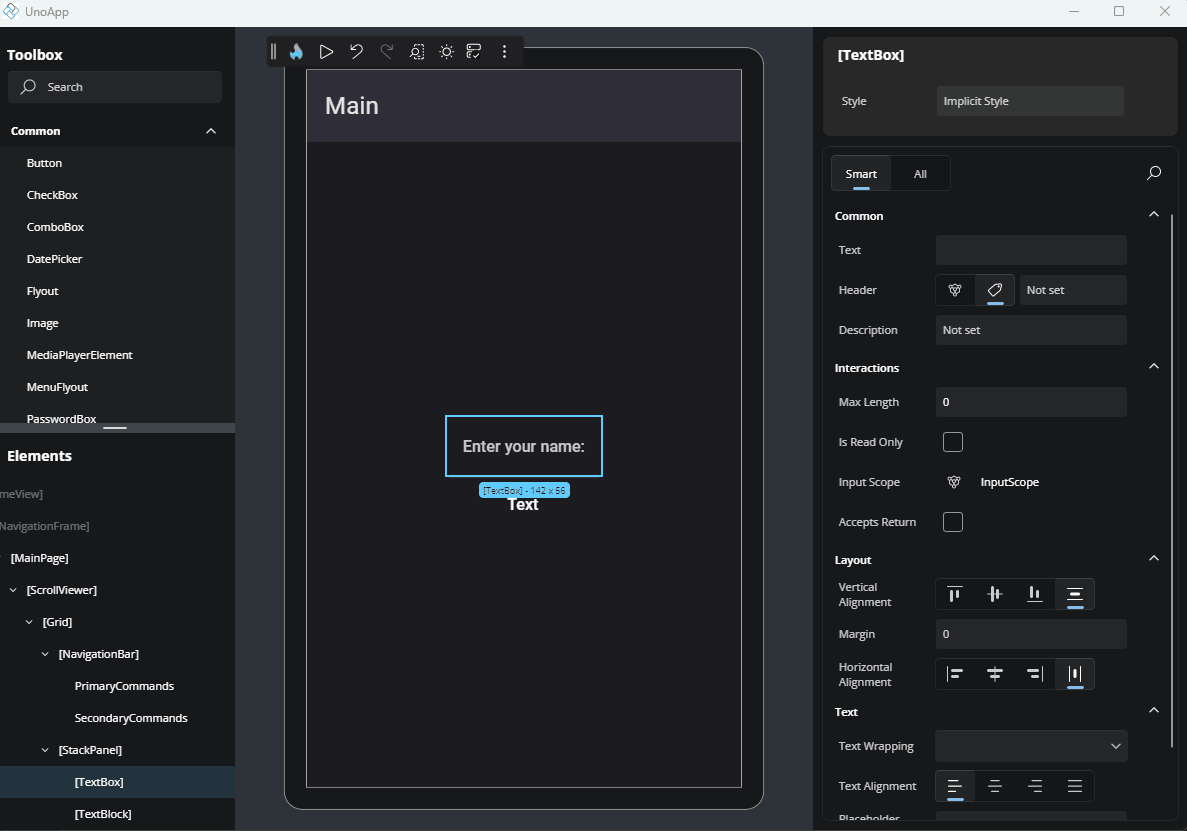Toggle the app theme with the sun icon
1187x831 pixels.
[x=445, y=51]
